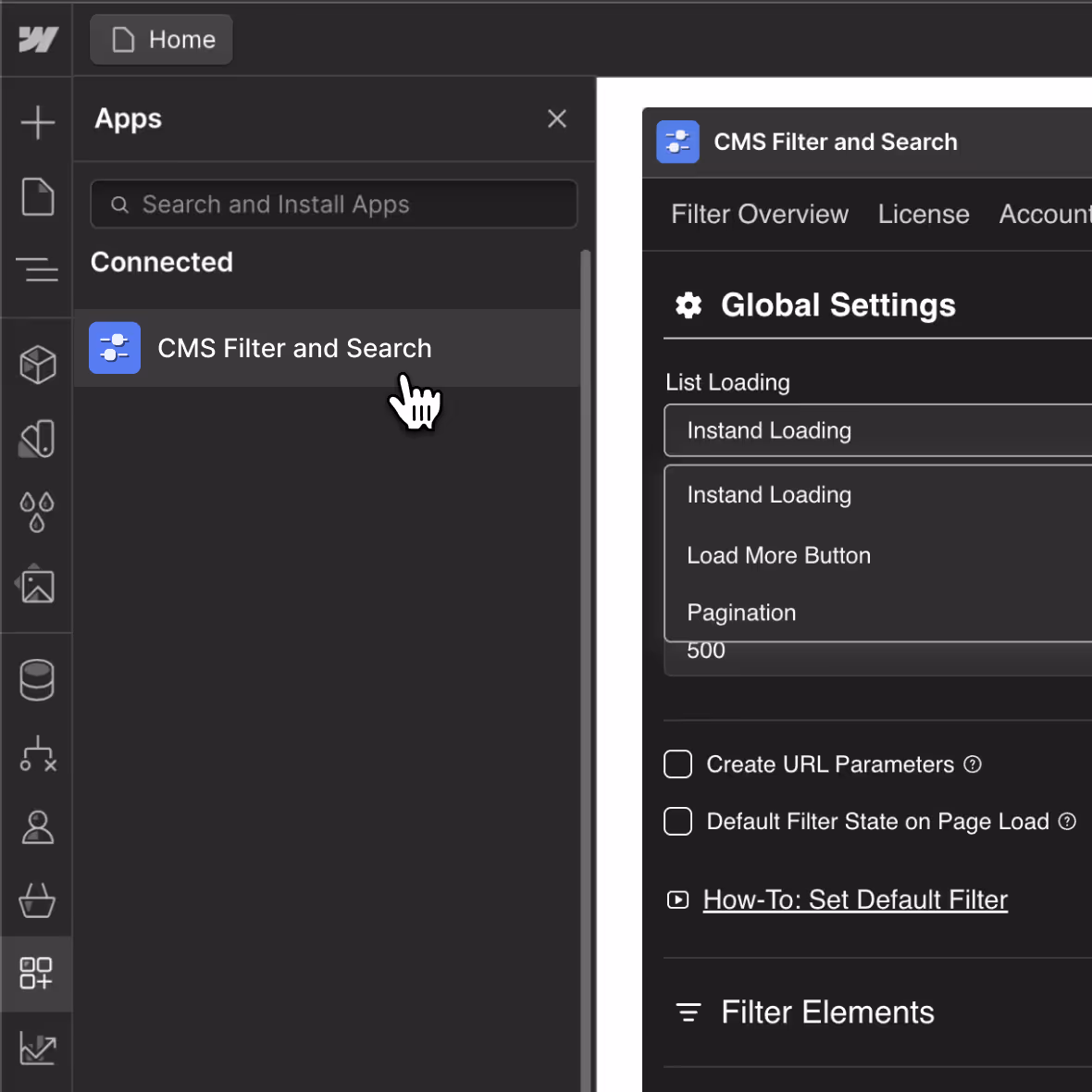The image size is (1092, 1092).
Task: Click the video play icon beside How-To
Action: pyautogui.click(x=677, y=900)
